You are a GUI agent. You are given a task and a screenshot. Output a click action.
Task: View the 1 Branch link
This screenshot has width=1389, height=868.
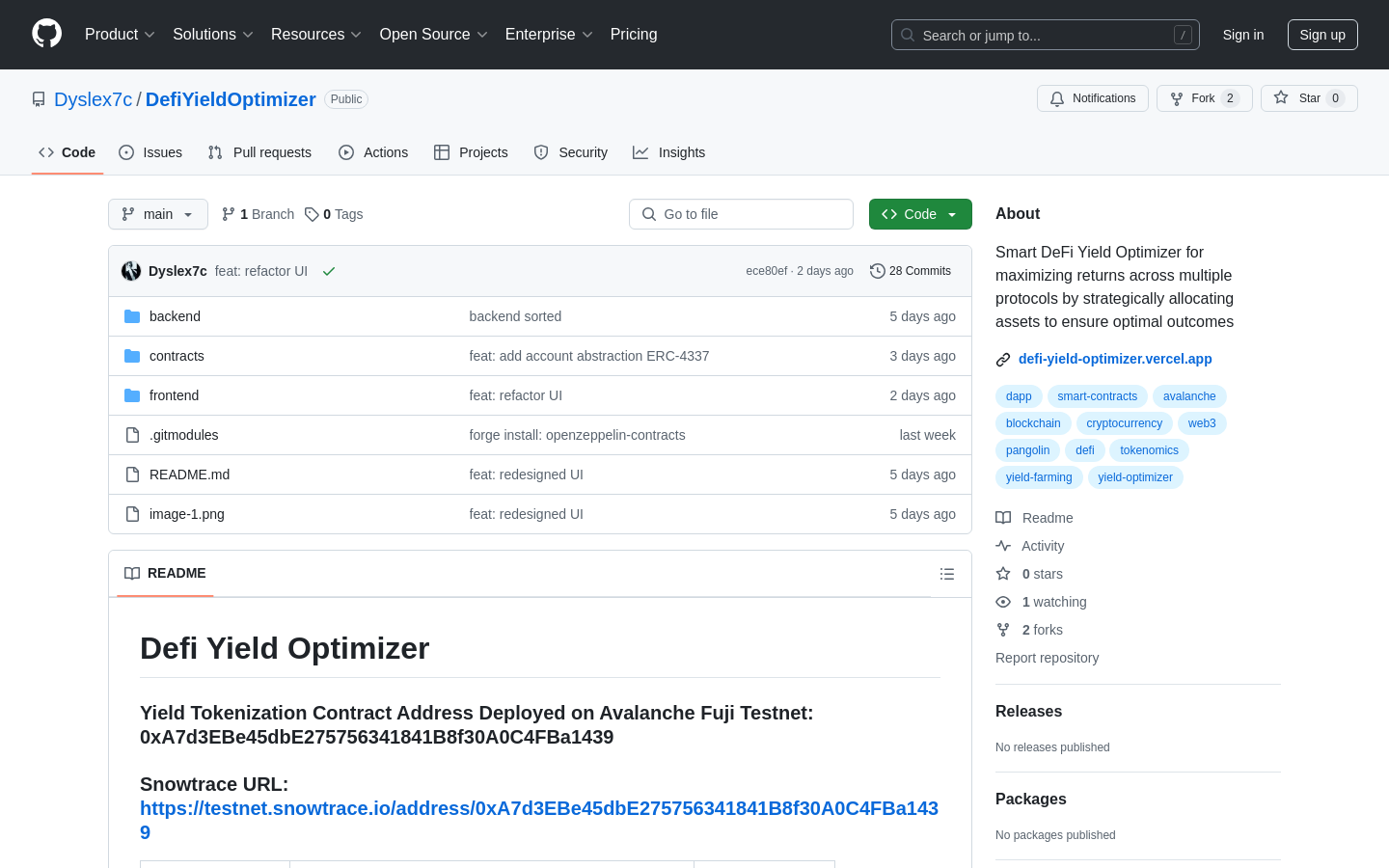point(258,214)
